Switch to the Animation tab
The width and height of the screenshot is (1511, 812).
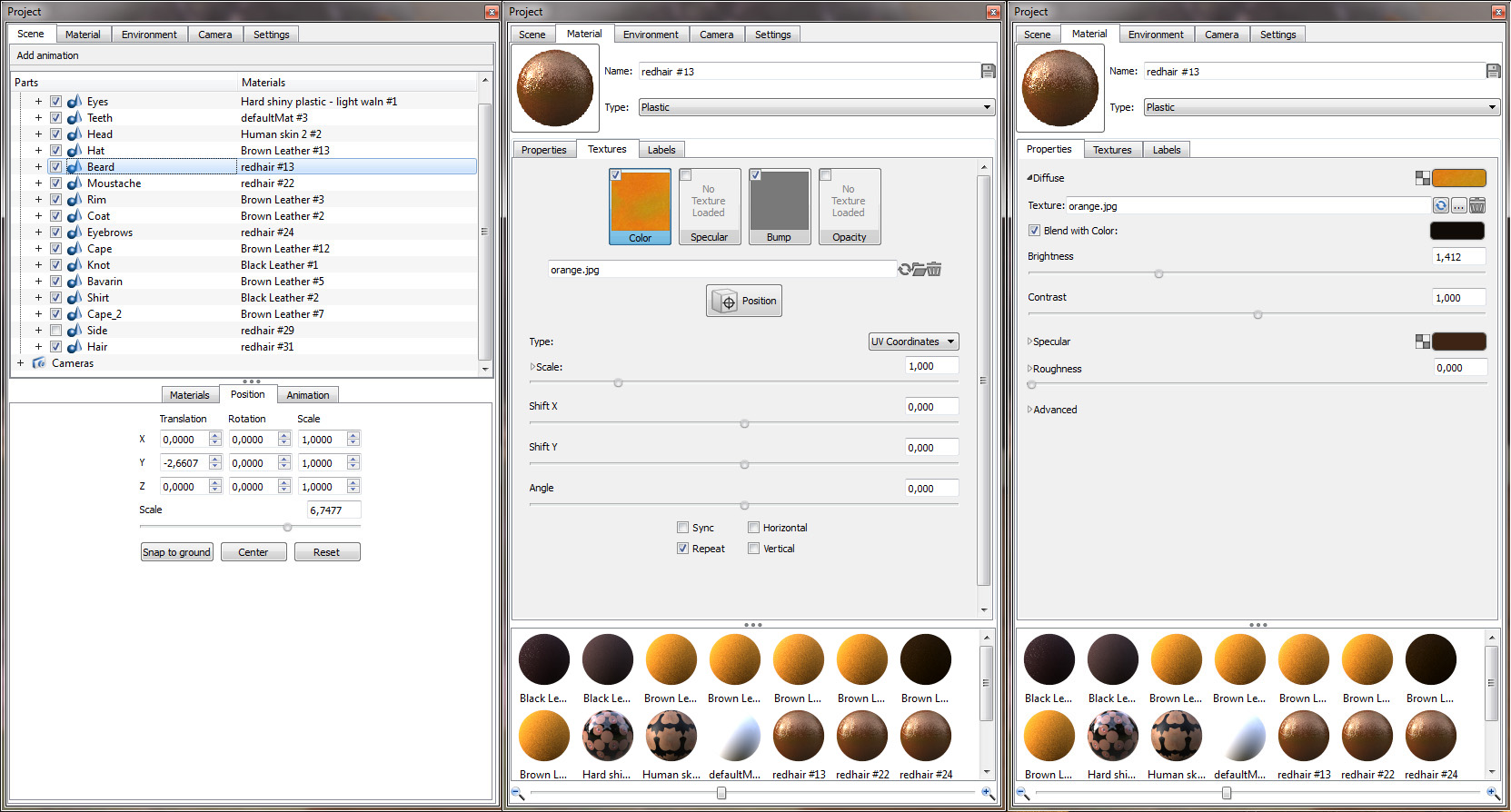point(308,395)
